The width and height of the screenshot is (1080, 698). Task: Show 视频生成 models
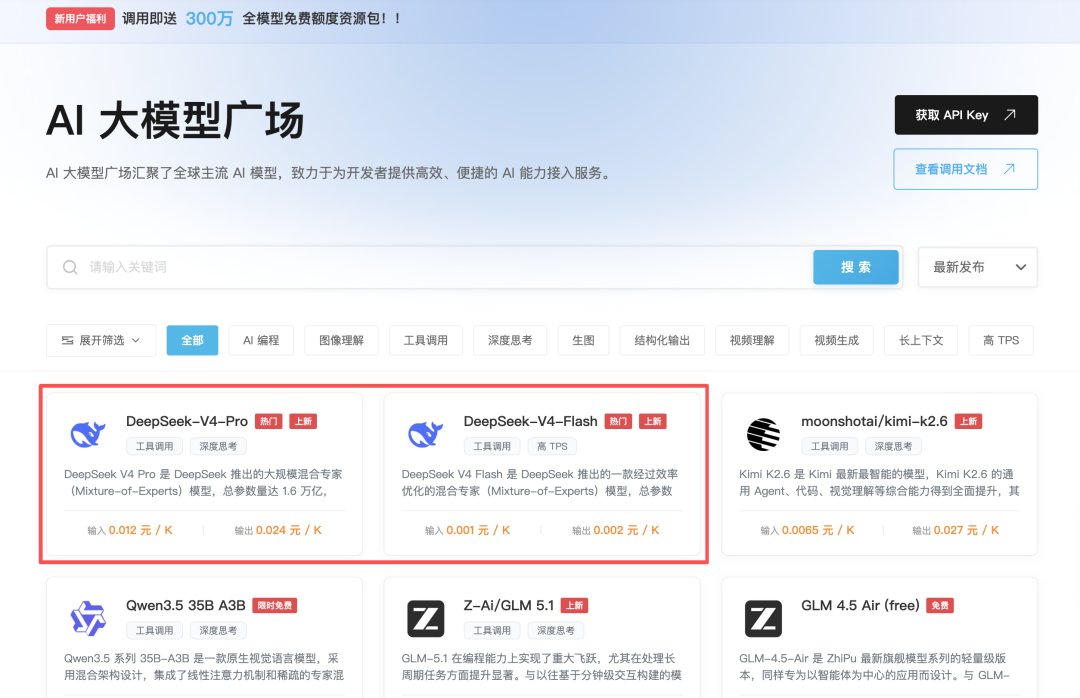[x=836, y=340]
